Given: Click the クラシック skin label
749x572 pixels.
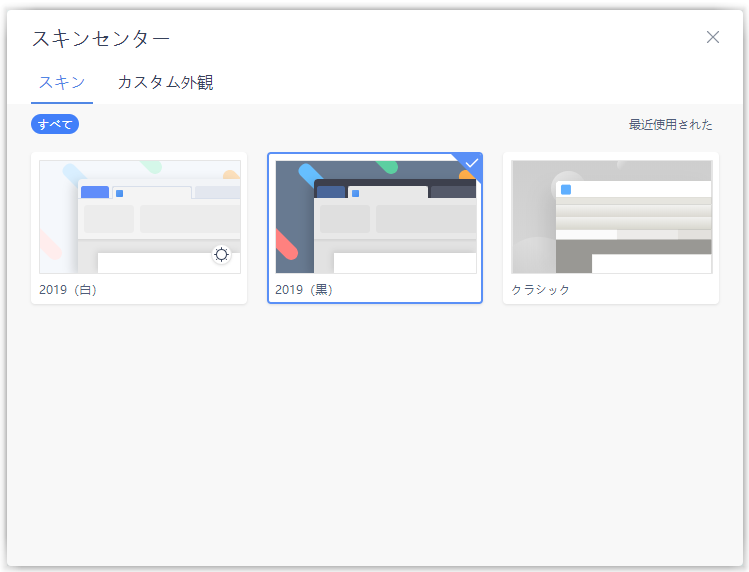Looking at the screenshot, I should coord(541,290).
